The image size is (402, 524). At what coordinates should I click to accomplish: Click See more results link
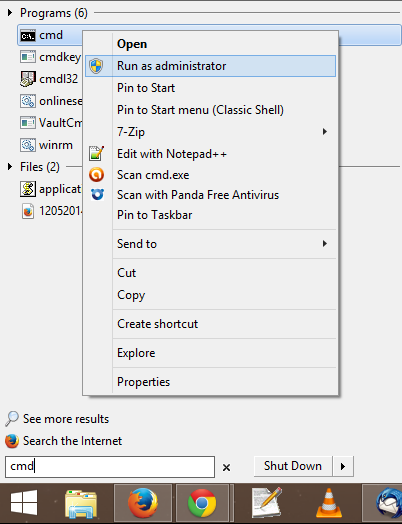click(66, 419)
